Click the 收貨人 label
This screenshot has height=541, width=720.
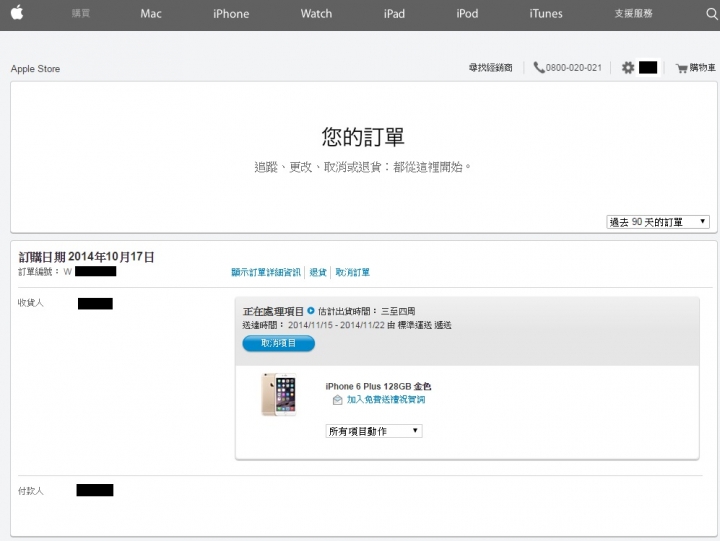30,303
